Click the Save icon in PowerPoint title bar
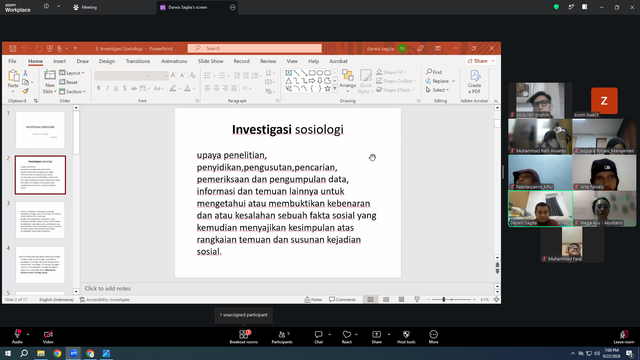Viewport: 640px width, 360px height. tap(13, 49)
